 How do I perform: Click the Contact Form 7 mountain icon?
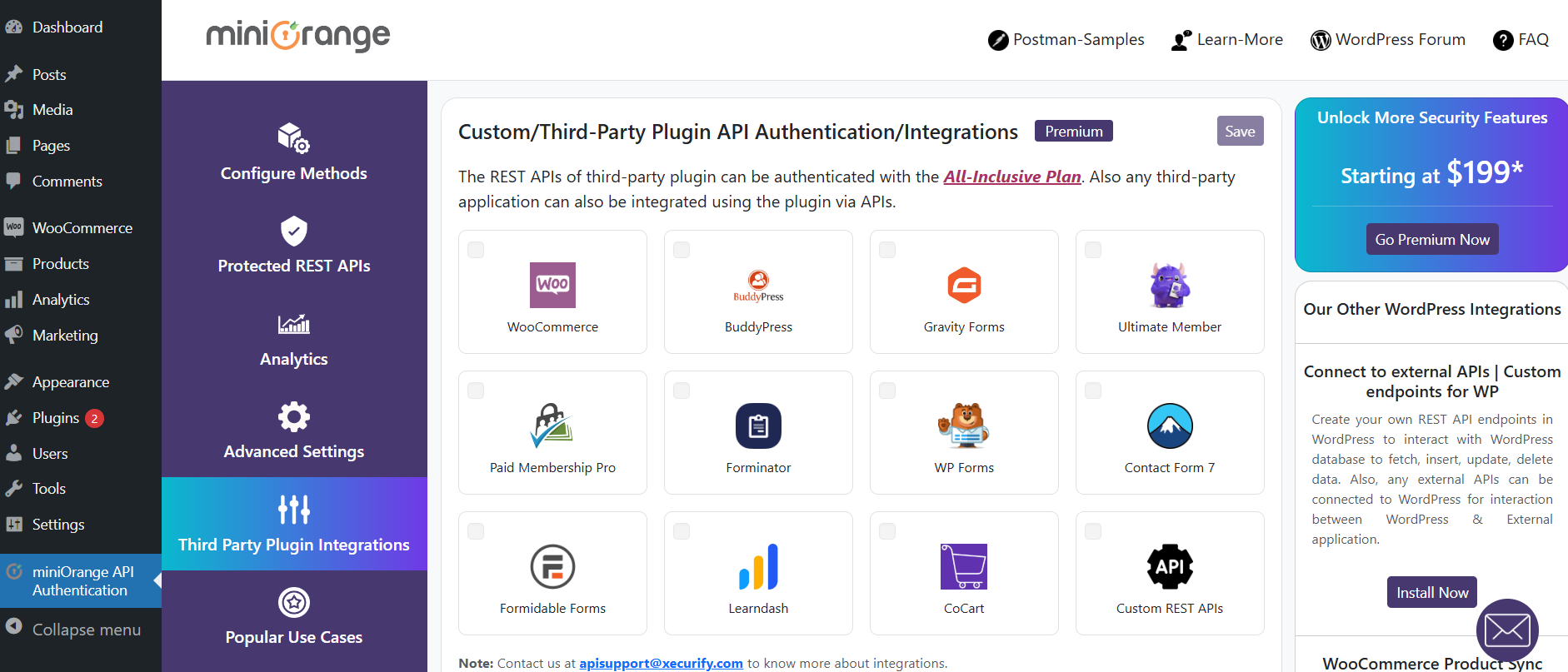[x=1170, y=426]
